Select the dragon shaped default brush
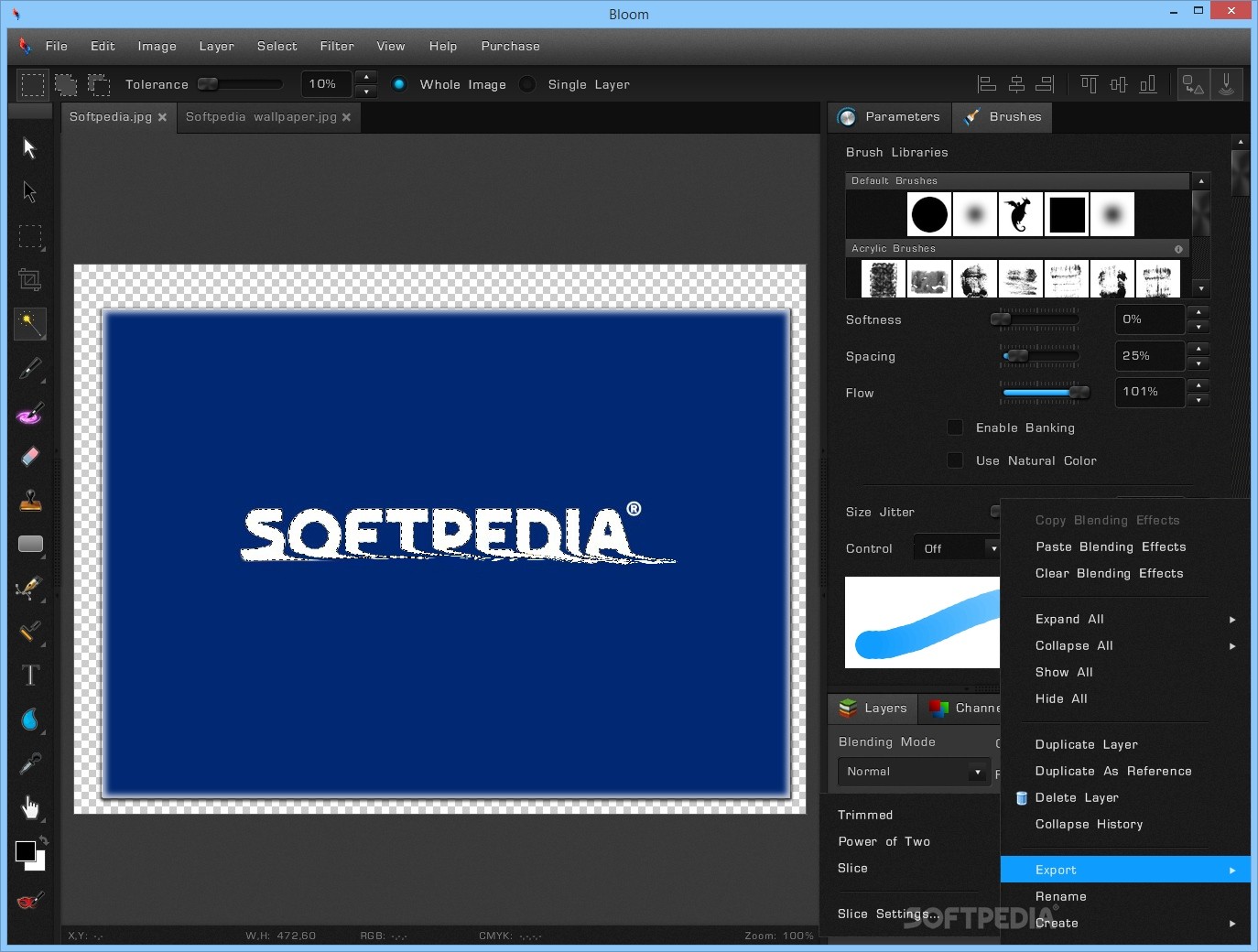1258x952 pixels. pos(1021,214)
